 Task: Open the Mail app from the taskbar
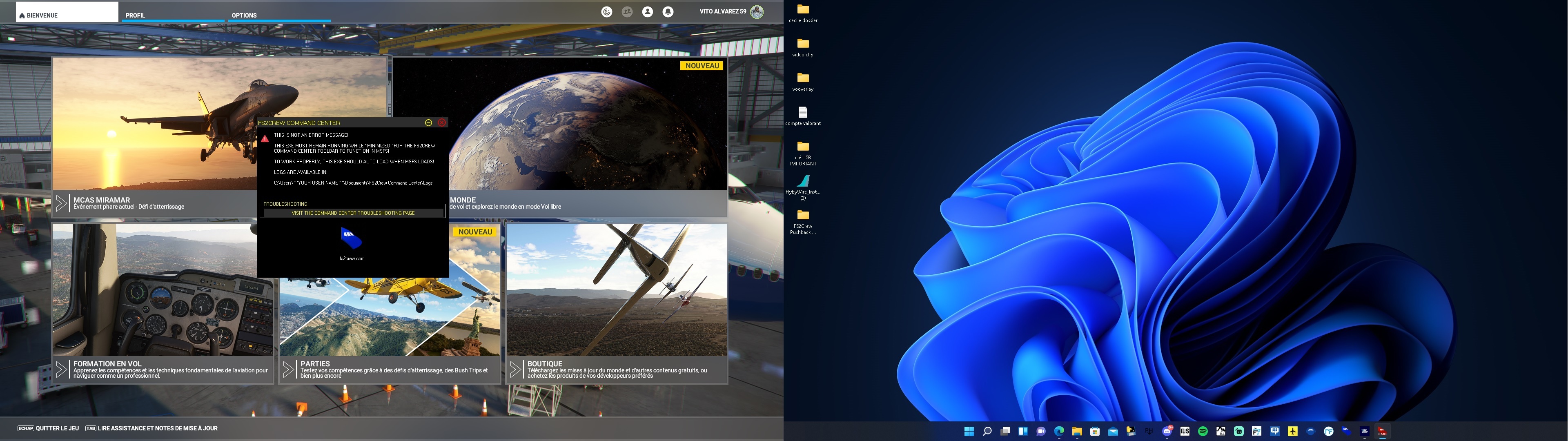(x=1113, y=431)
